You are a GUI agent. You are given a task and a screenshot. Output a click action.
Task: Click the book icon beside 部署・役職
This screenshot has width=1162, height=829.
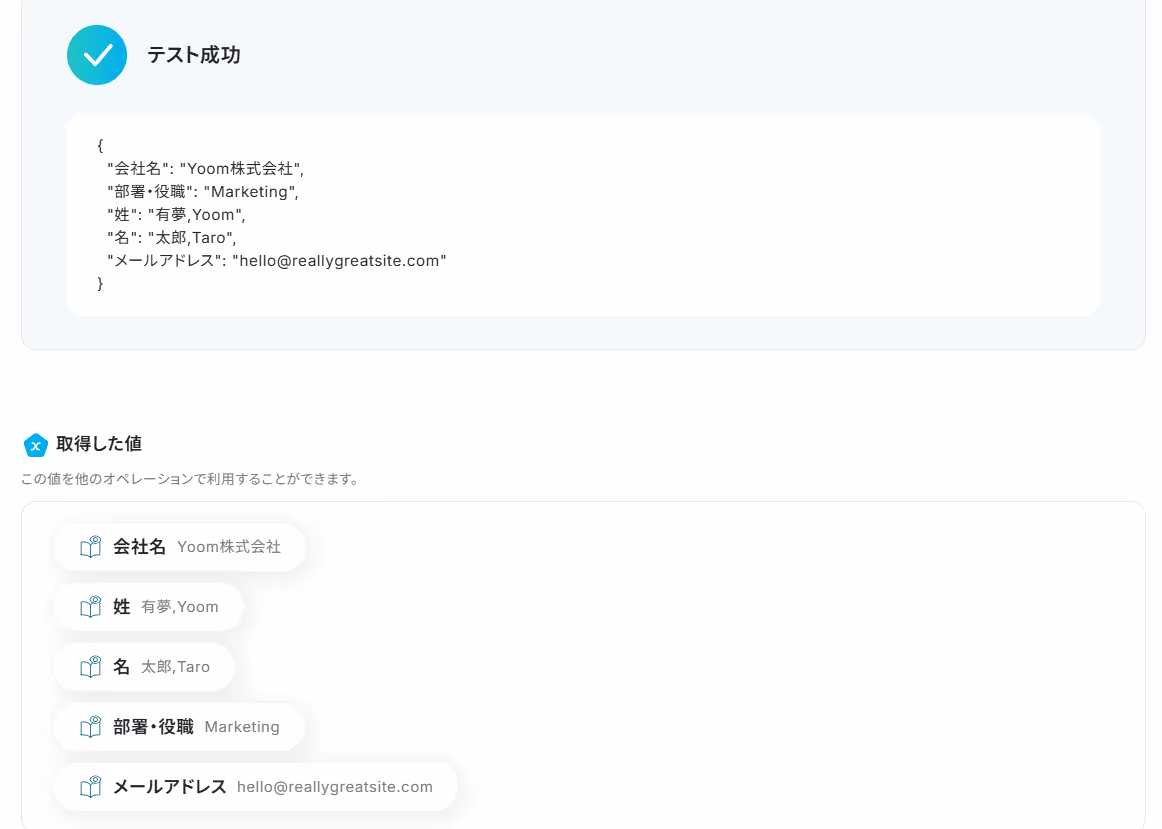coord(90,727)
